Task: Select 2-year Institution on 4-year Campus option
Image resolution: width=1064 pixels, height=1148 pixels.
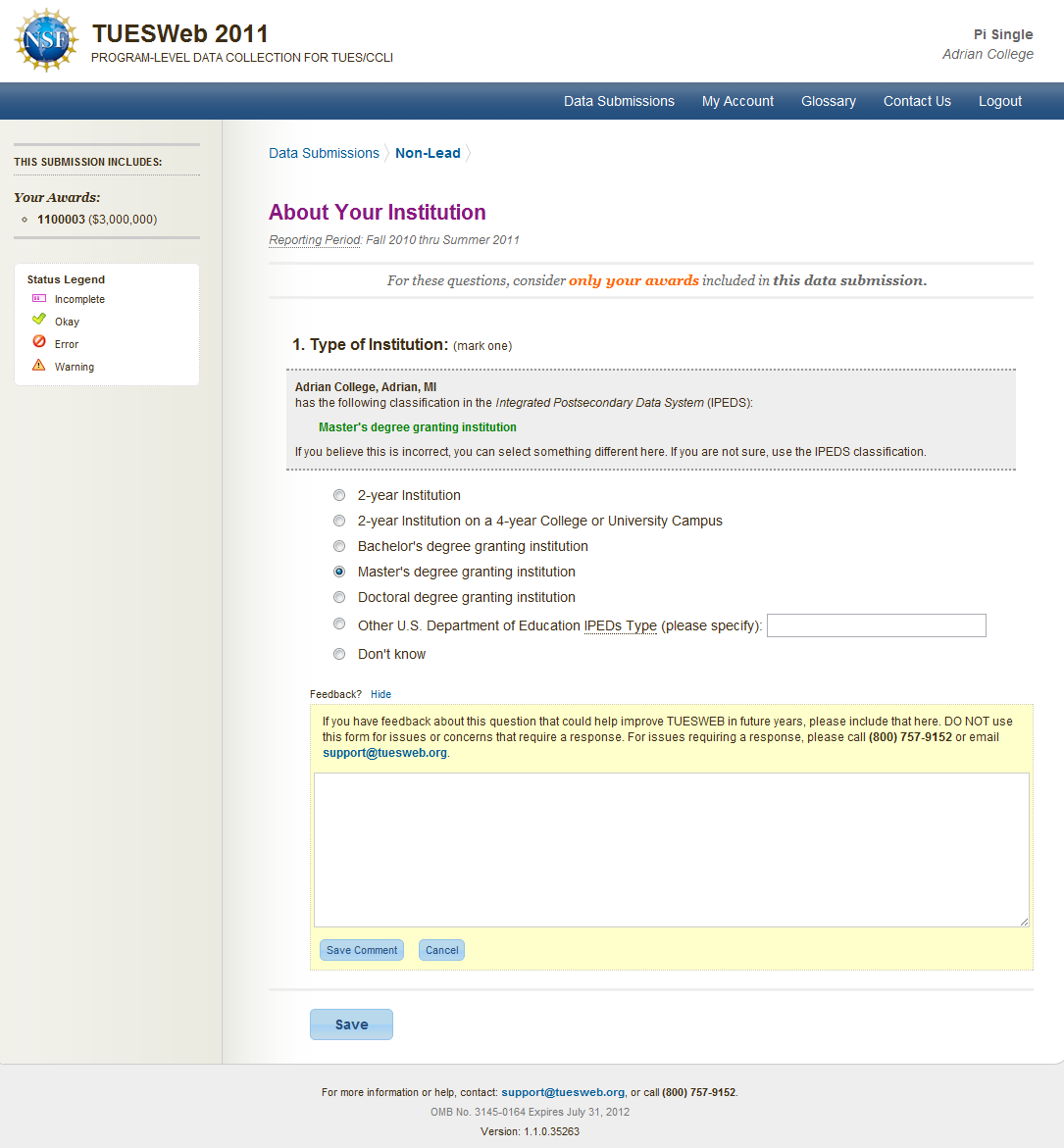Action: click(x=339, y=521)
